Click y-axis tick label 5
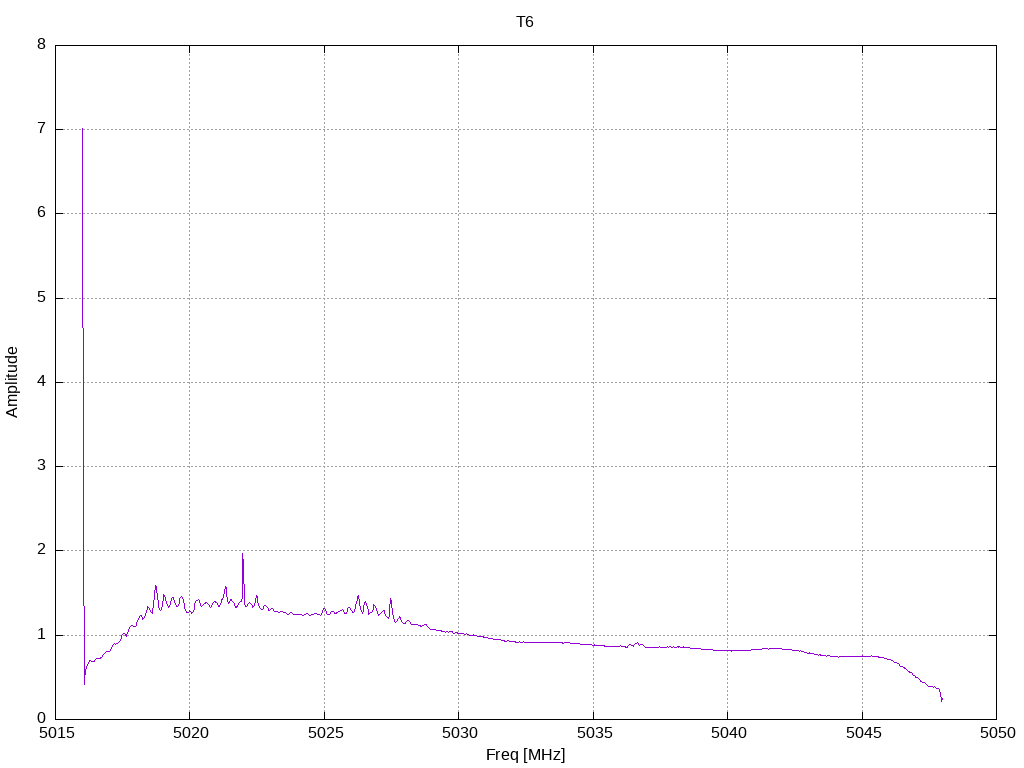Viewport: 1024px width, 768px height. tap(42, 298)
